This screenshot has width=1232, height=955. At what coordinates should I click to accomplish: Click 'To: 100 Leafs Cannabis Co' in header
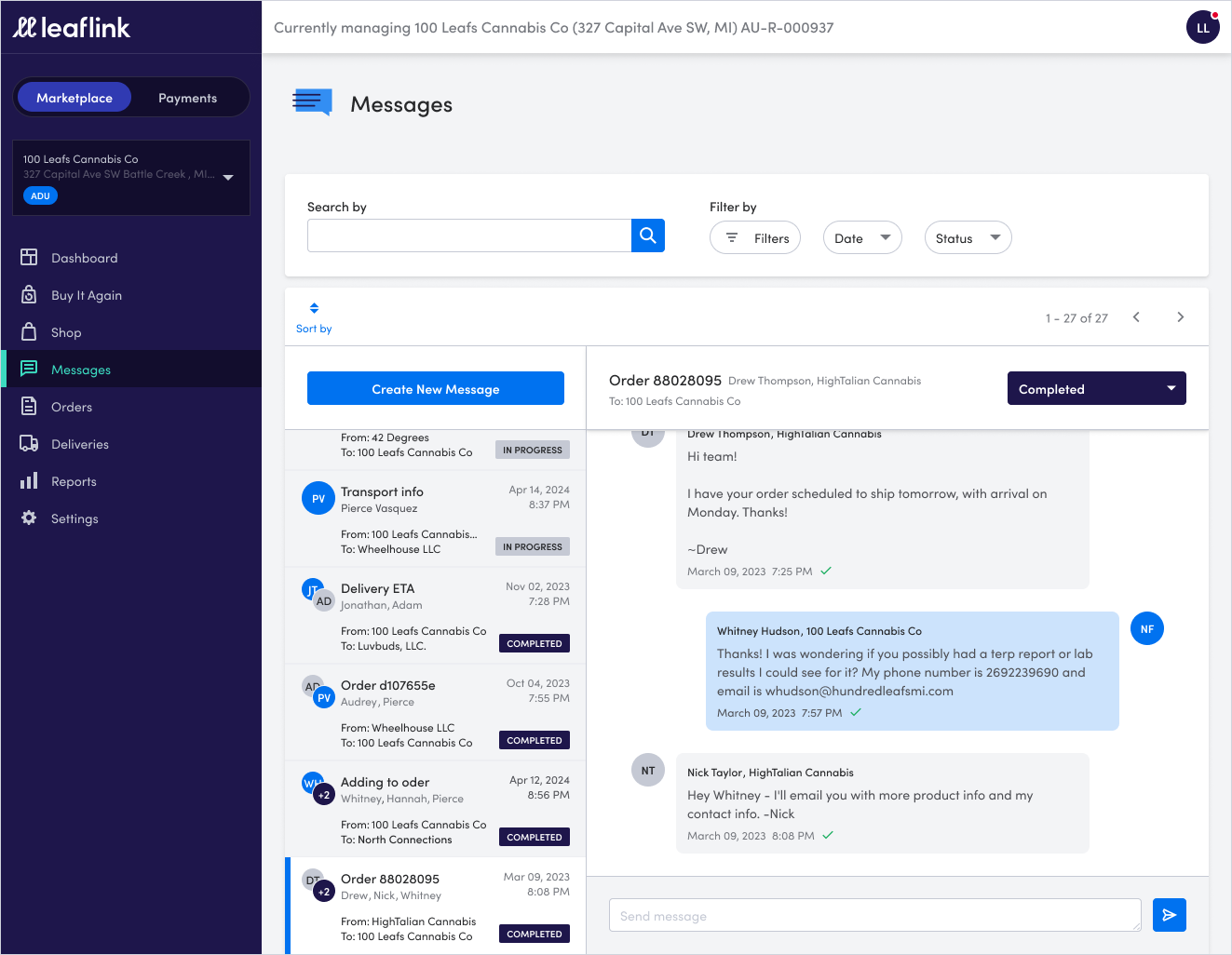(674, 401)
